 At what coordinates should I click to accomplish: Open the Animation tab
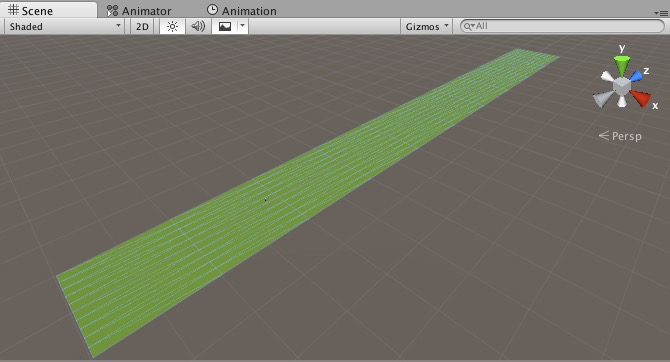click(242, 11)
